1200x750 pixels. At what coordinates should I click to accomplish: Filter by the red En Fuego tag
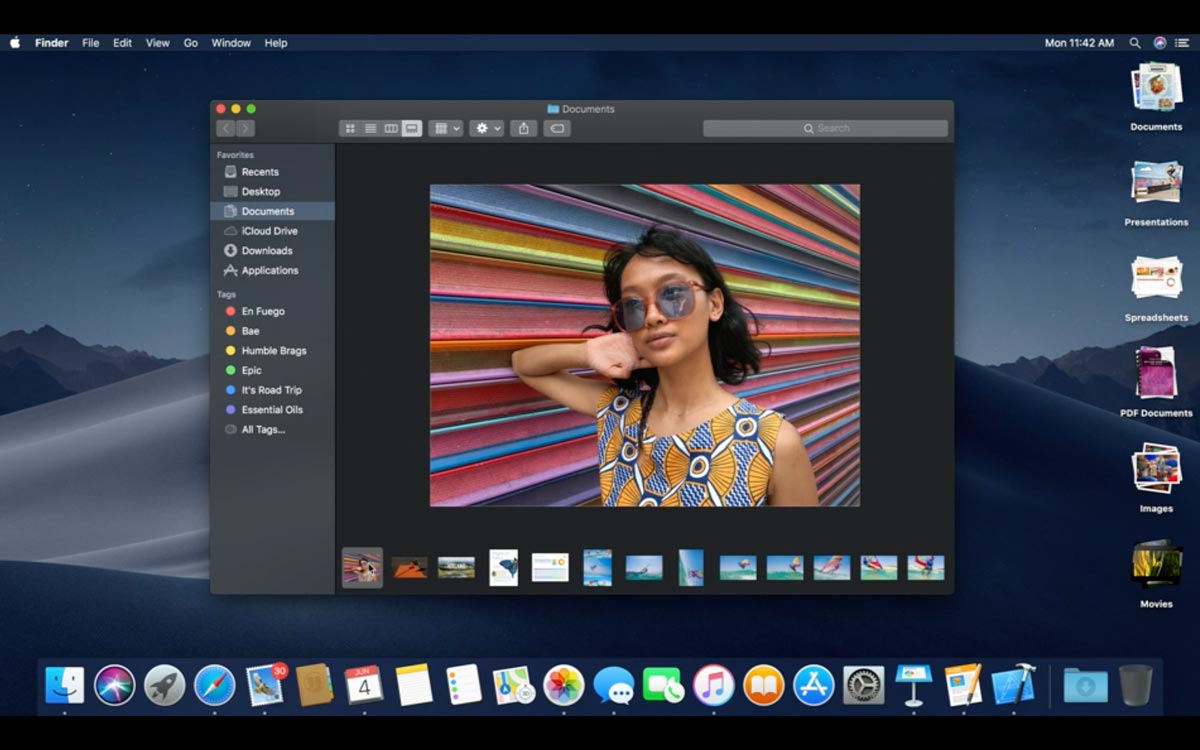(x=272, y=311)
